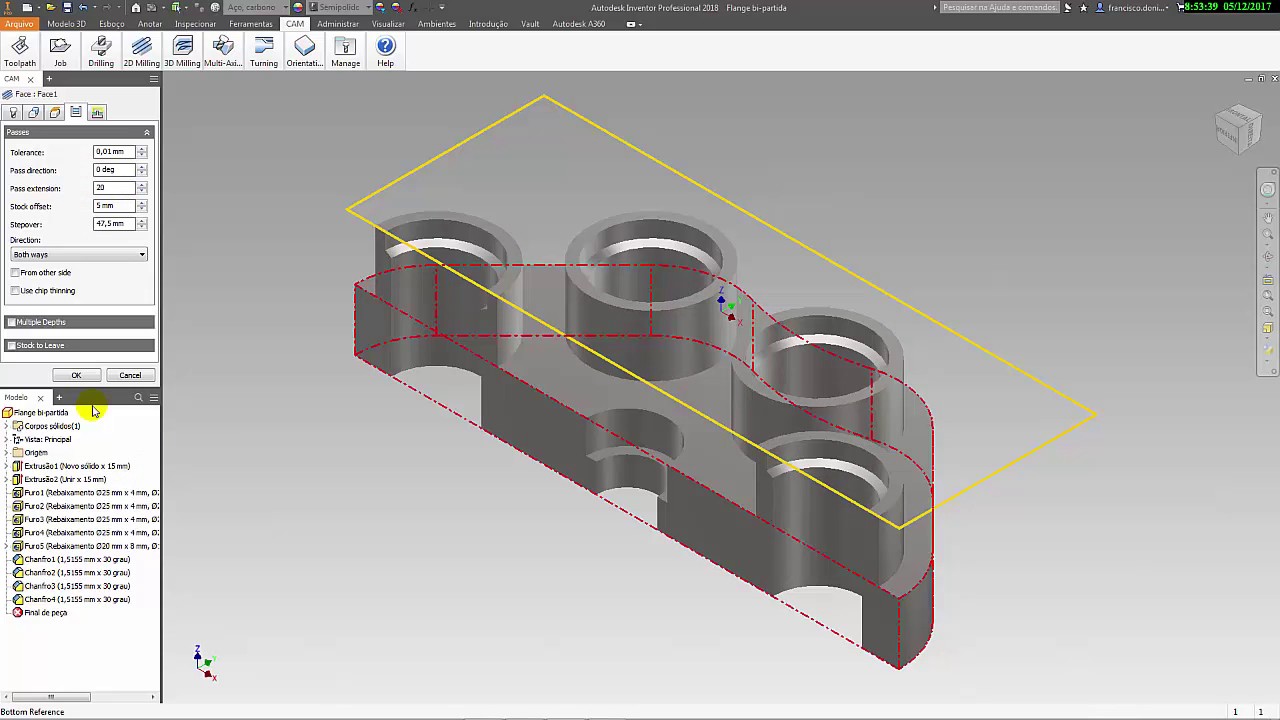Open the Manage panel
1280x720 pixels.
coord(345,52)
